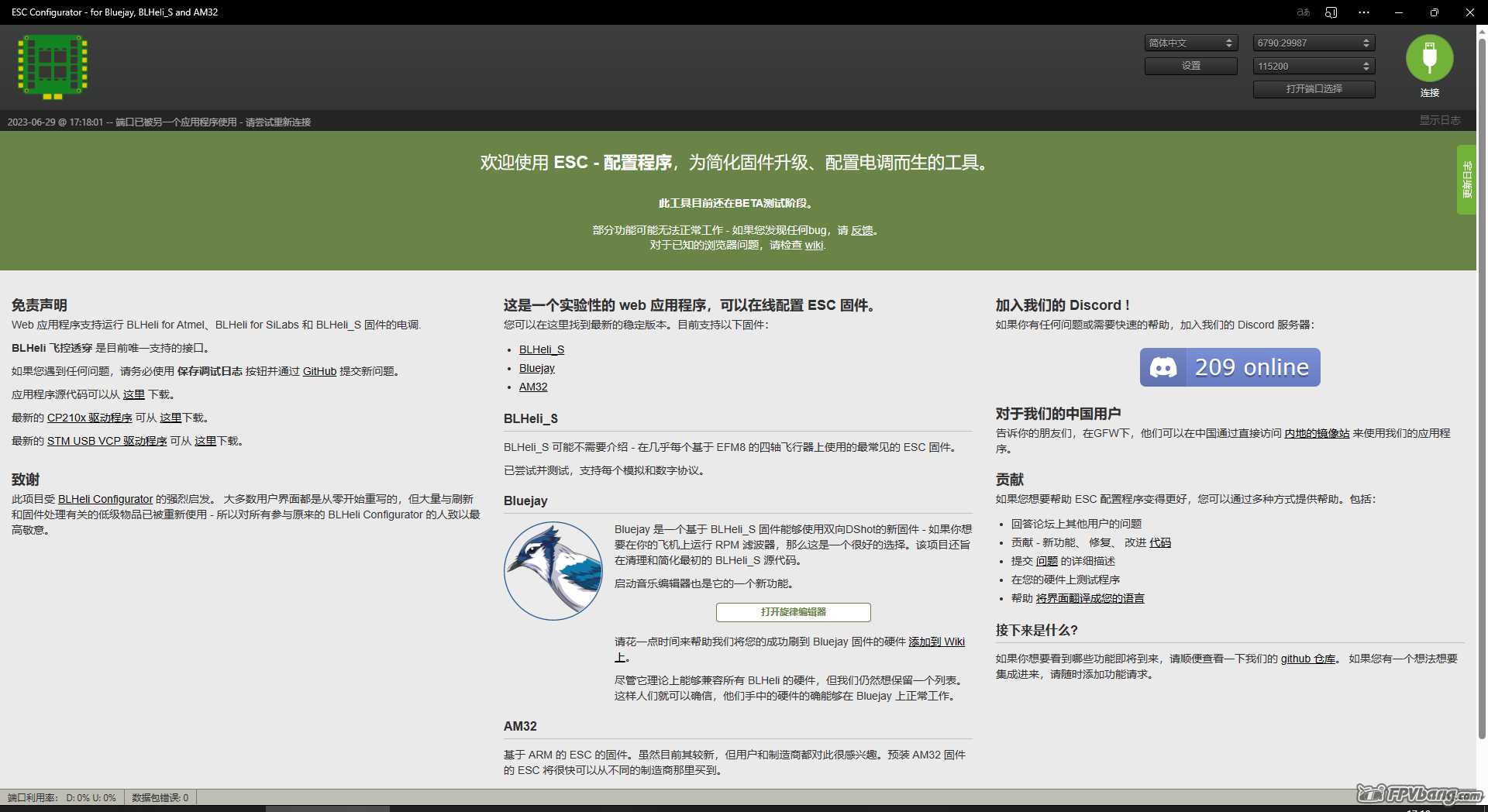Click 这里 link for application source code
The image size is (1488, 812).
[x=134, y=394]
